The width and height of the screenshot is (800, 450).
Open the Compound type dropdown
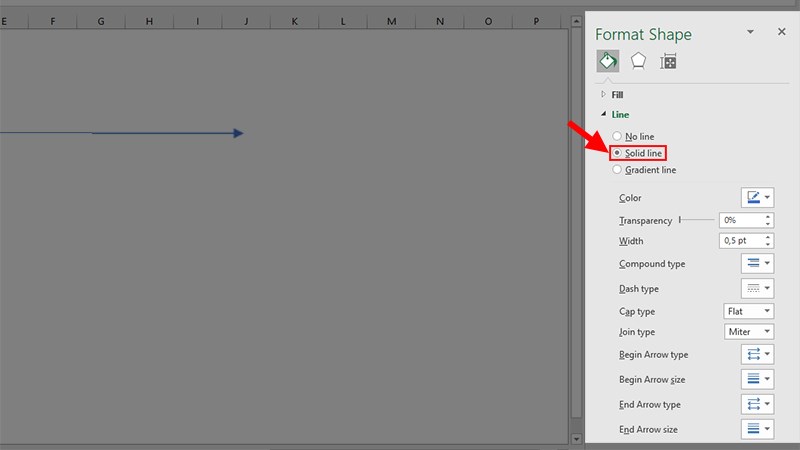[758, 263]
